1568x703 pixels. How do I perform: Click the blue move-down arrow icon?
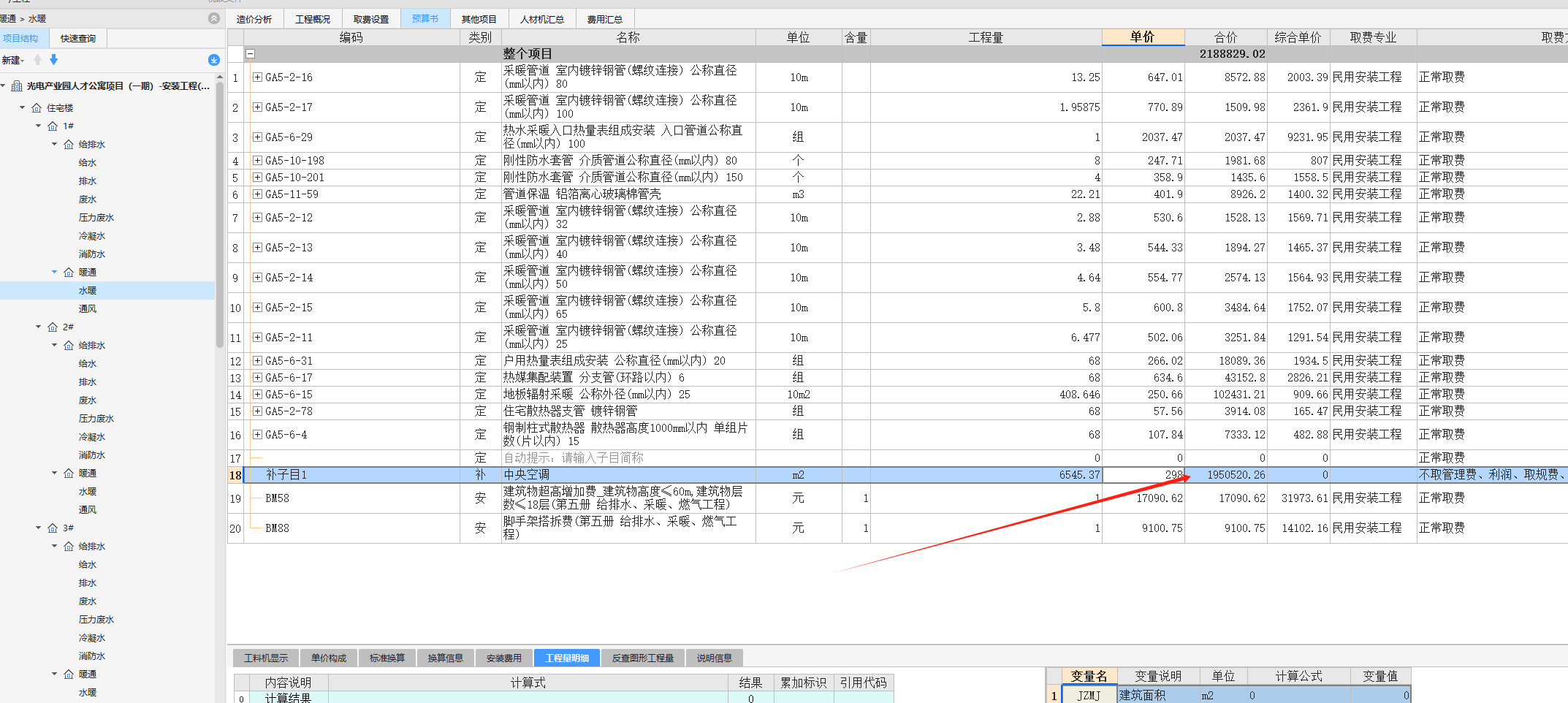[x=53, y=60]
